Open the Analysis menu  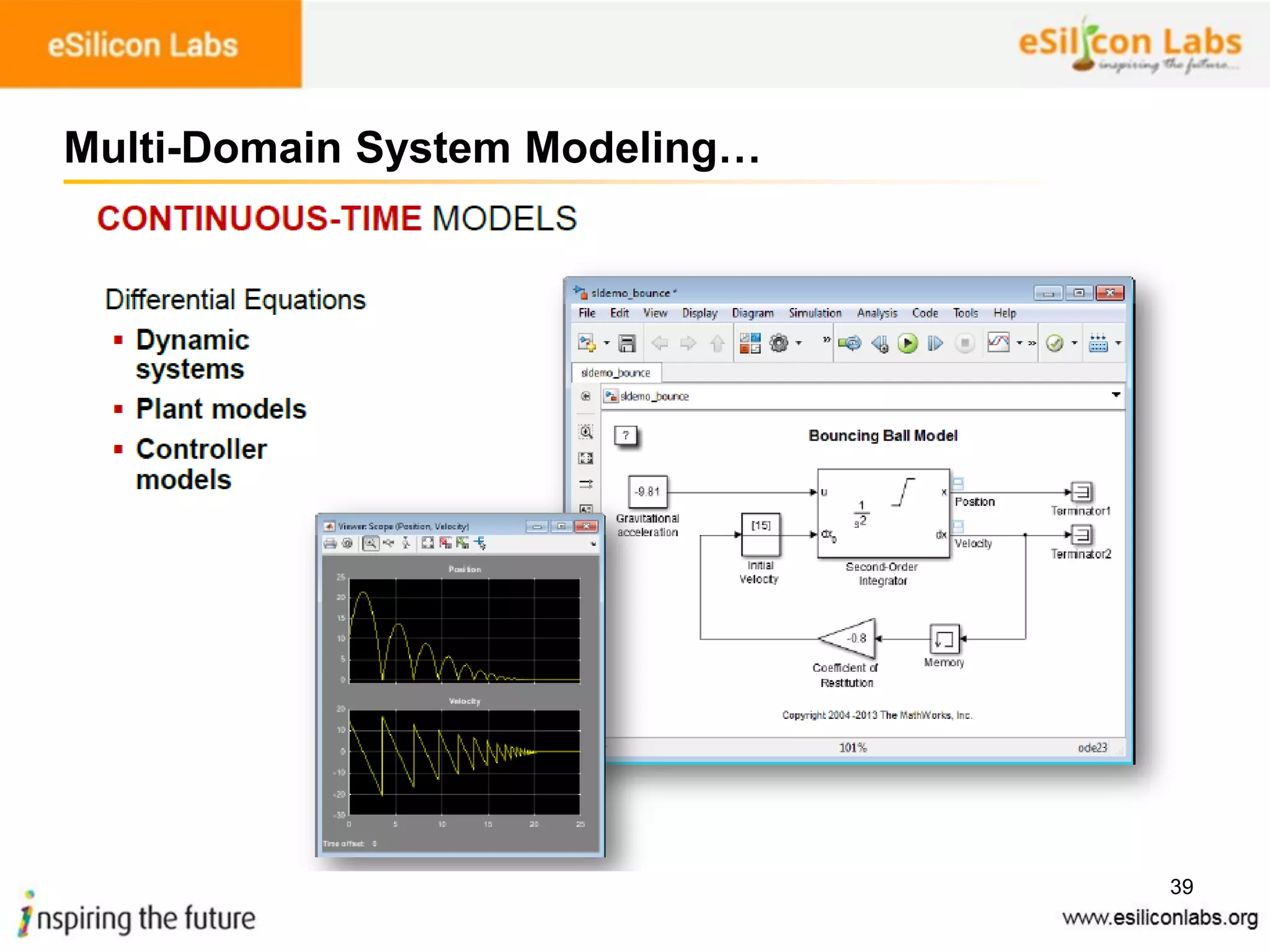[x=877, y=313]
